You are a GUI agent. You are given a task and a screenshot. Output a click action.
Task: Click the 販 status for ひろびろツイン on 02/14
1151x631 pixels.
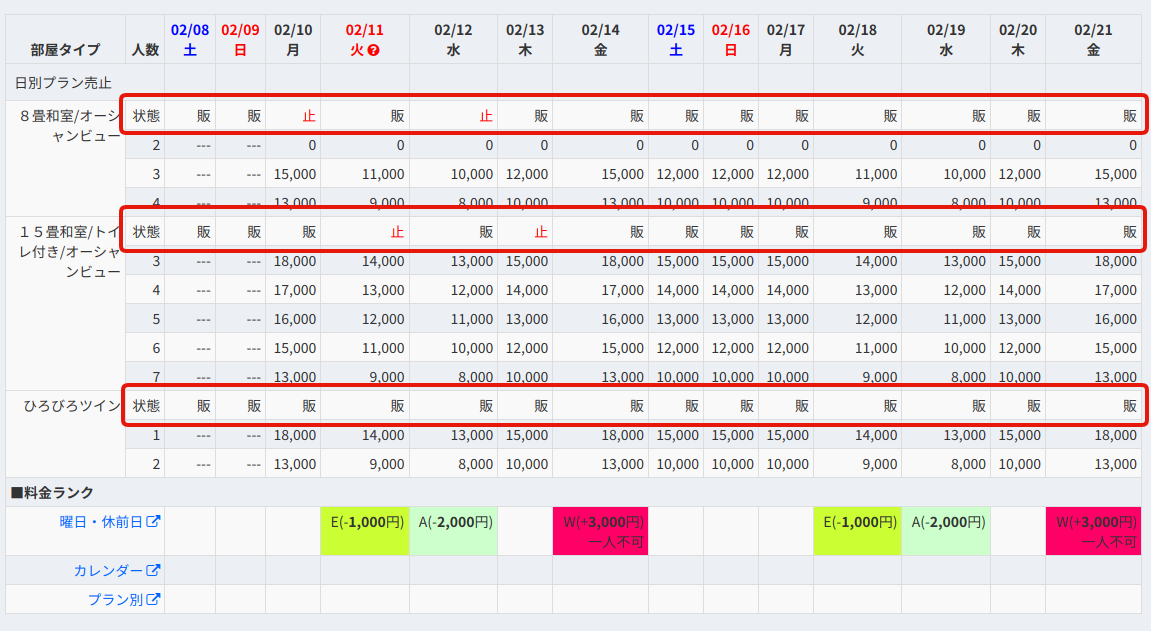click(x=636, y=406)
